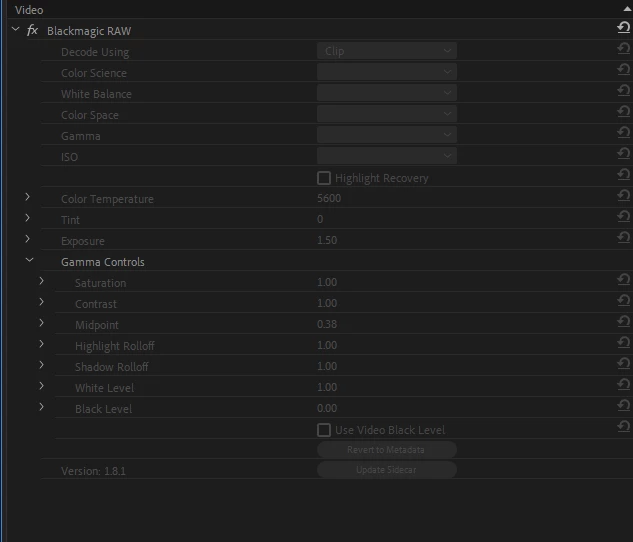
Task: Reset the Saturation value
Action: 623,279
